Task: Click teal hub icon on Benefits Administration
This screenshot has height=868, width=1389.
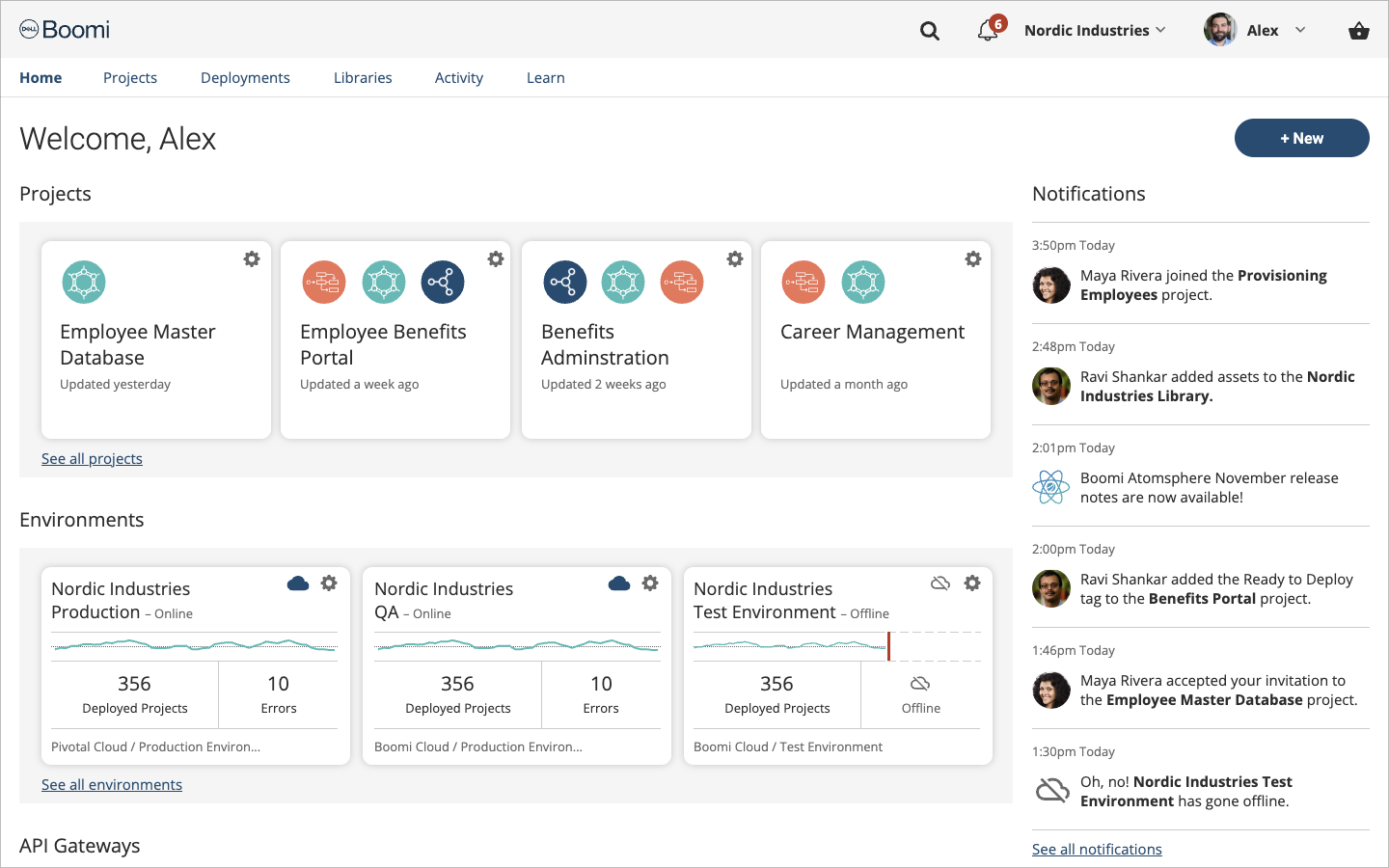Action: 623,283
